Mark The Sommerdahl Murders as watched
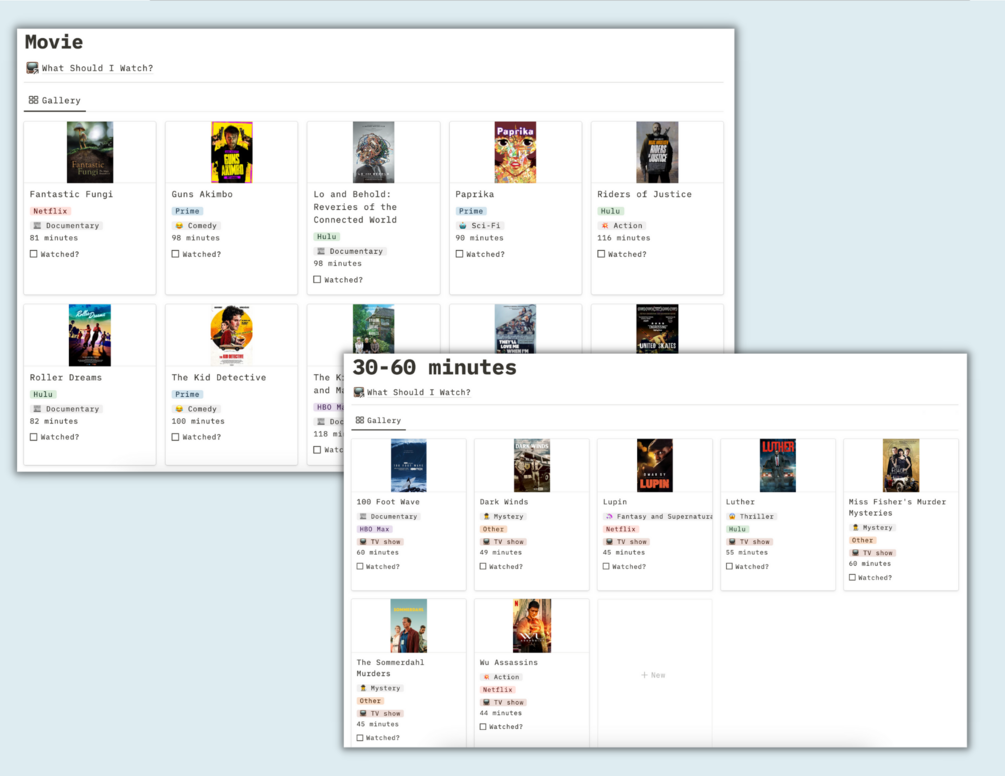This screenshot has height=776, width=1005. (360, 738)
